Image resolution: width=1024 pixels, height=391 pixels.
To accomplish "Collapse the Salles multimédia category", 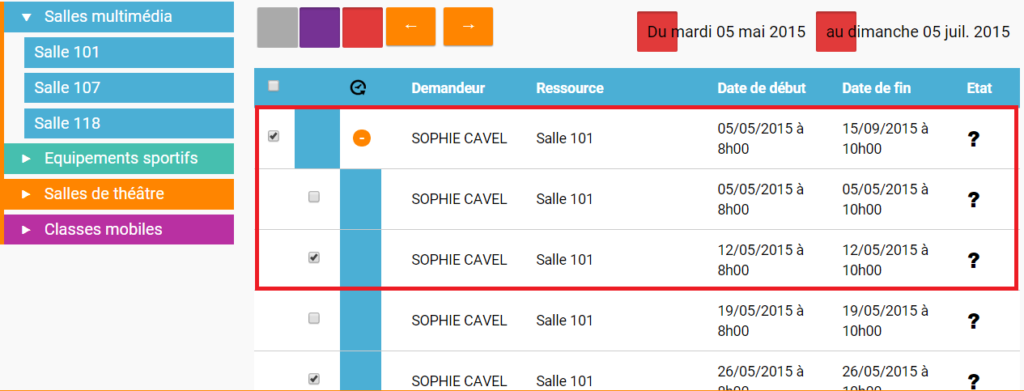I will (x=119, y=17).
